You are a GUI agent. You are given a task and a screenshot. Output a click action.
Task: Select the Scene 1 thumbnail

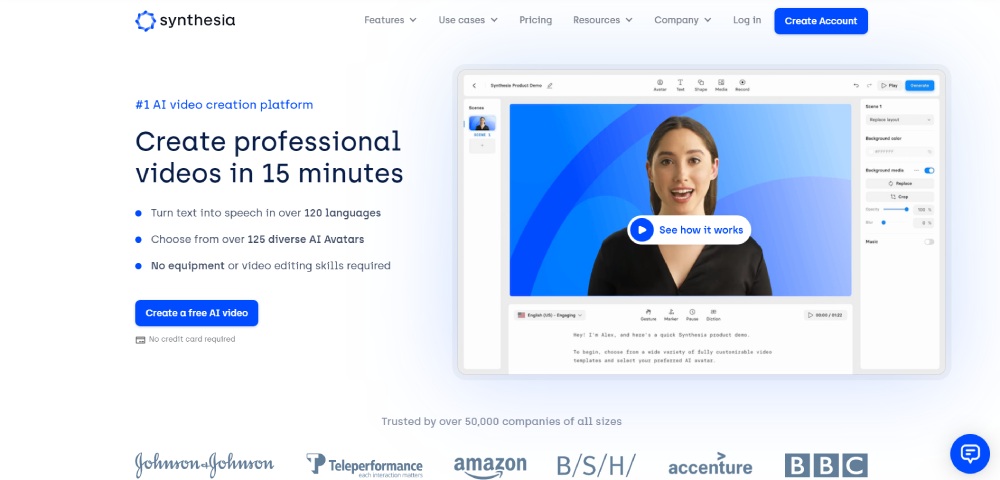[x=482, y=123]
